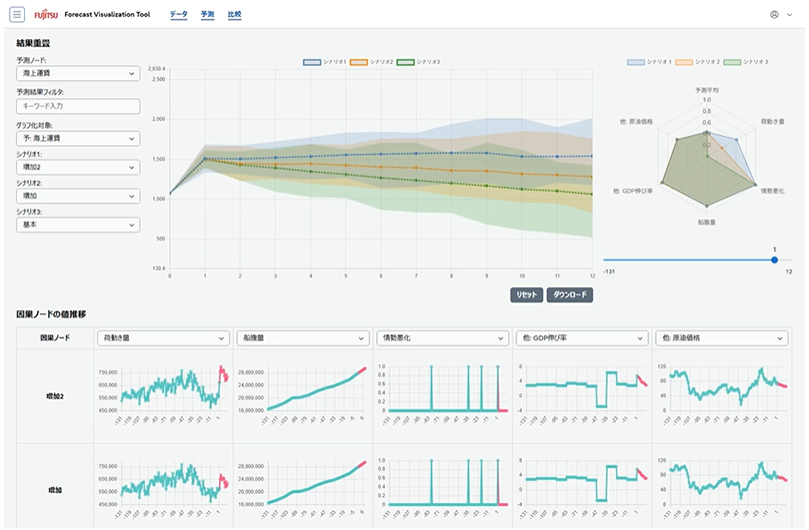Open the 荷動き量 causal node dropdown

point(164,339)
